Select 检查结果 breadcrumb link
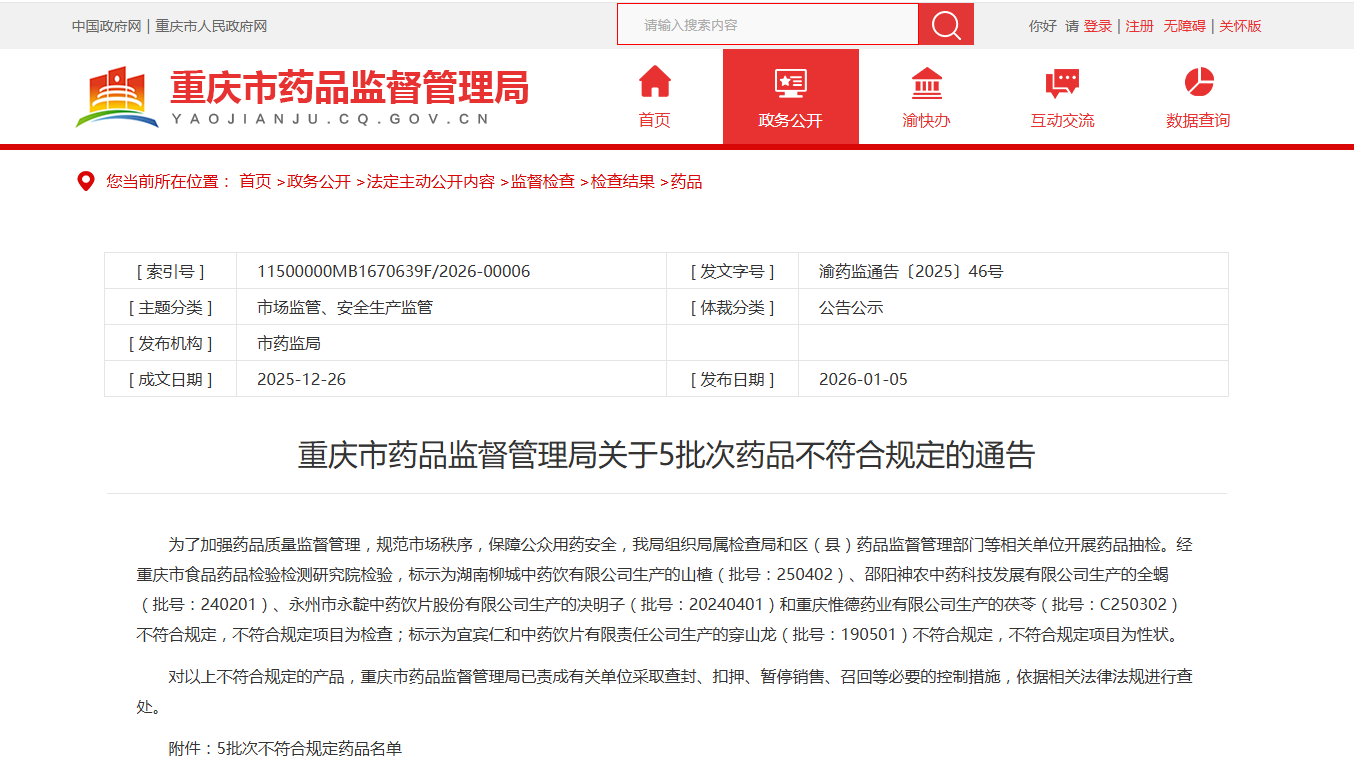 coord(622,181)
